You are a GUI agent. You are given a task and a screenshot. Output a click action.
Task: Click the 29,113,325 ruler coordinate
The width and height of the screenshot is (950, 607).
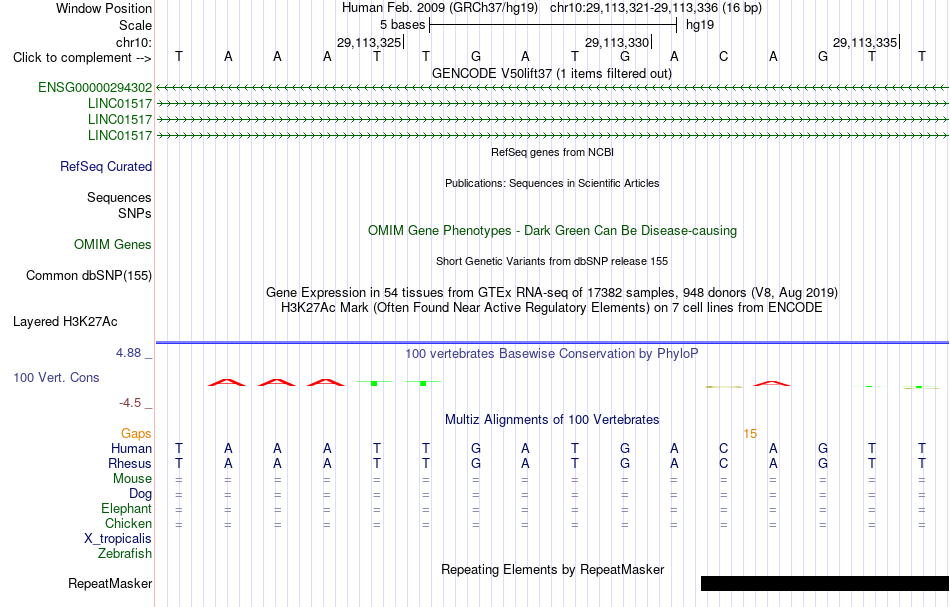tap(369, 42)
